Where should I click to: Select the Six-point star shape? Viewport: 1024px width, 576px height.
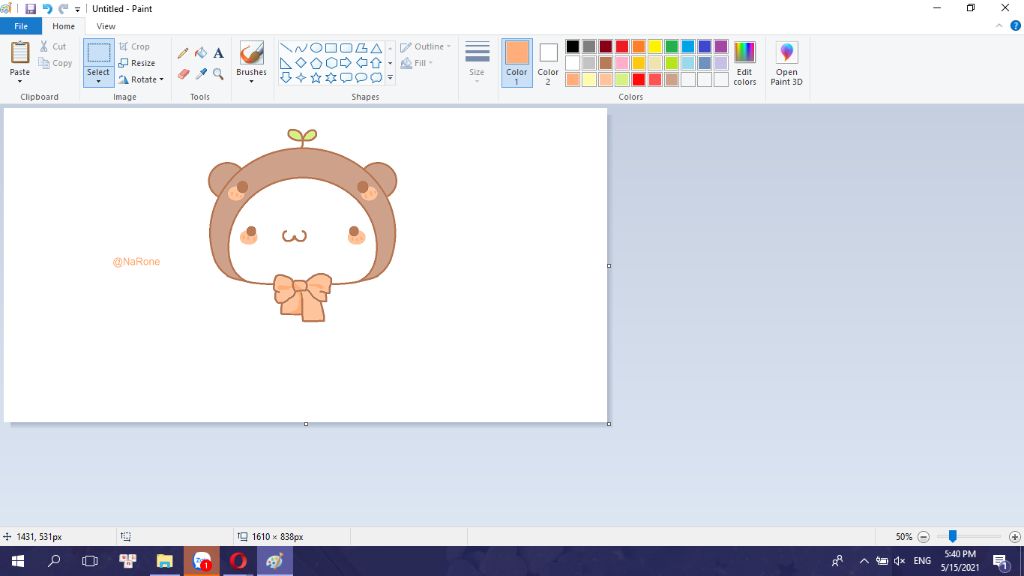pyautogui.click(x=331, y=78)
